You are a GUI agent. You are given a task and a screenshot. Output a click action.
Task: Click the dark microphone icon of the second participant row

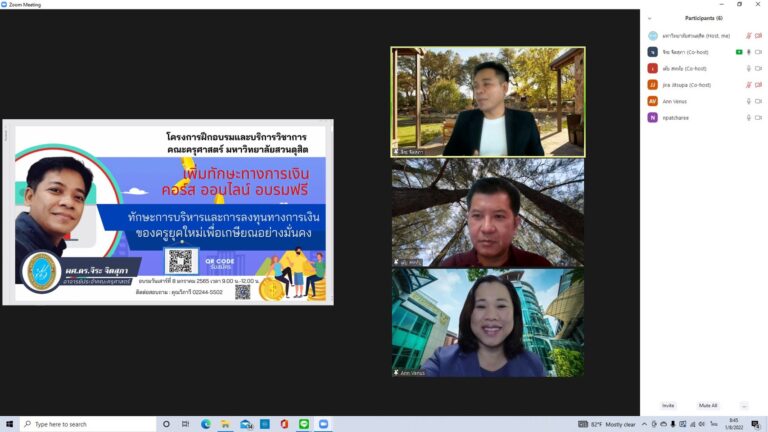coord(748,52)
